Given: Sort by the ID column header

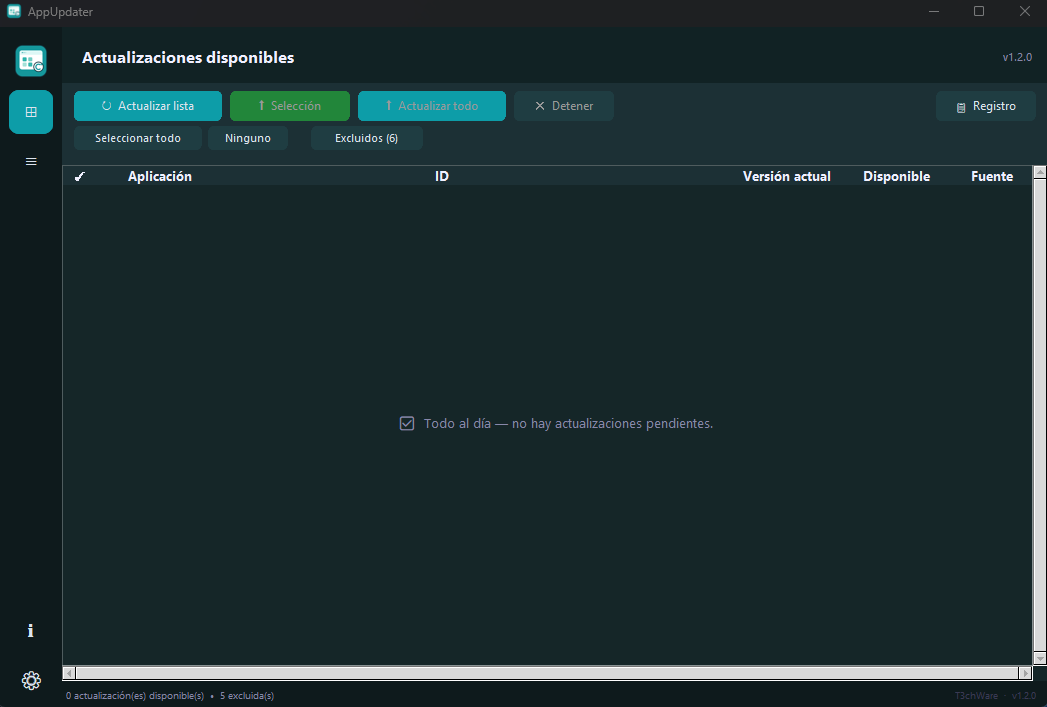Looking at the screenshot, I should 442,176.
